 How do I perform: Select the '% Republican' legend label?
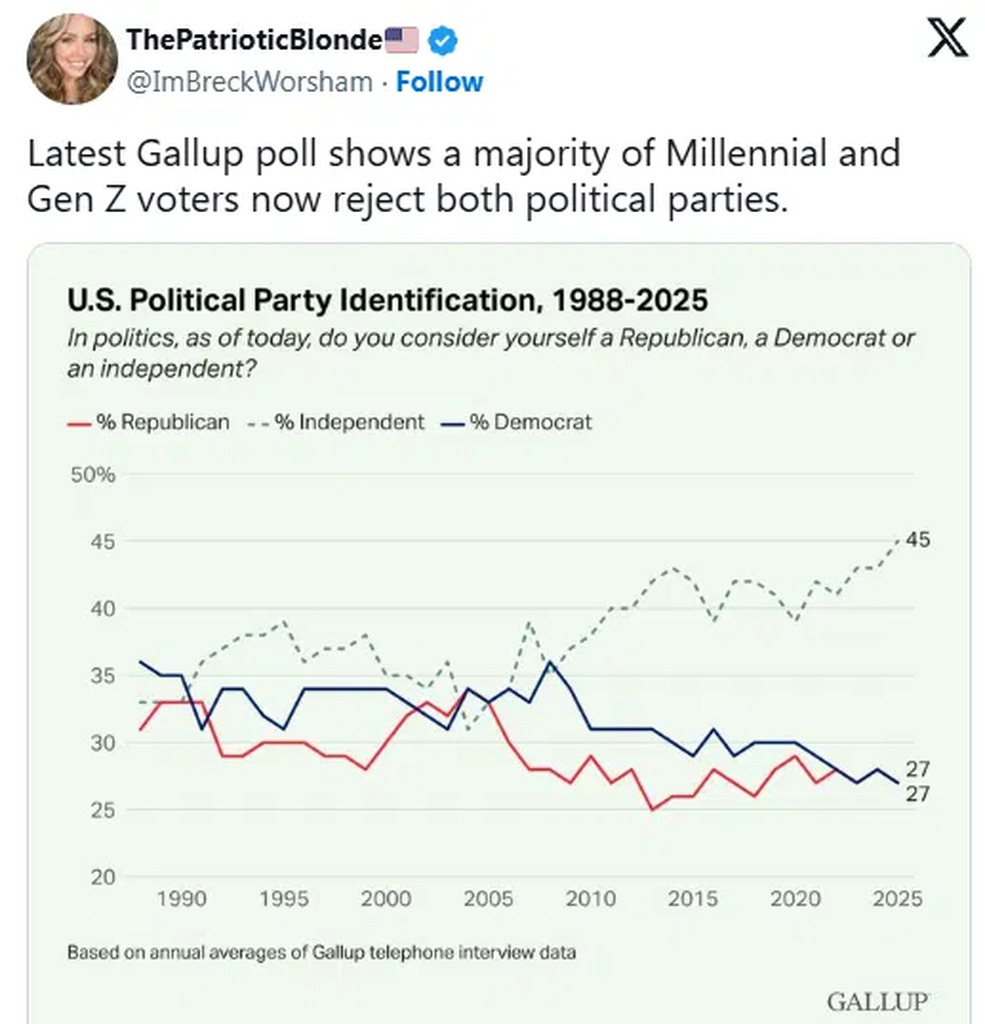(x=162, y=422)
